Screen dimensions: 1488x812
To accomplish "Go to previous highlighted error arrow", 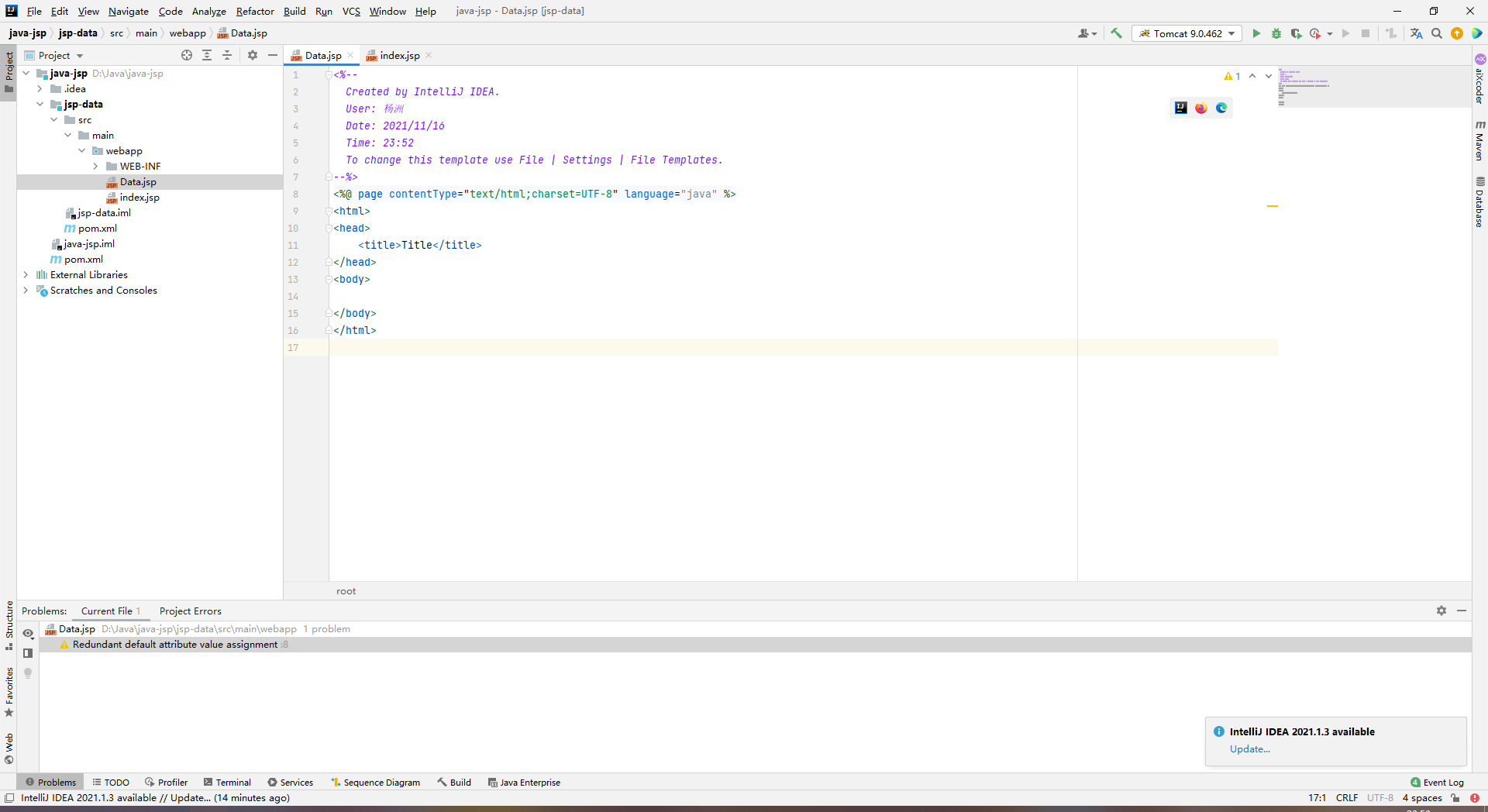I will coord(1252,76).
